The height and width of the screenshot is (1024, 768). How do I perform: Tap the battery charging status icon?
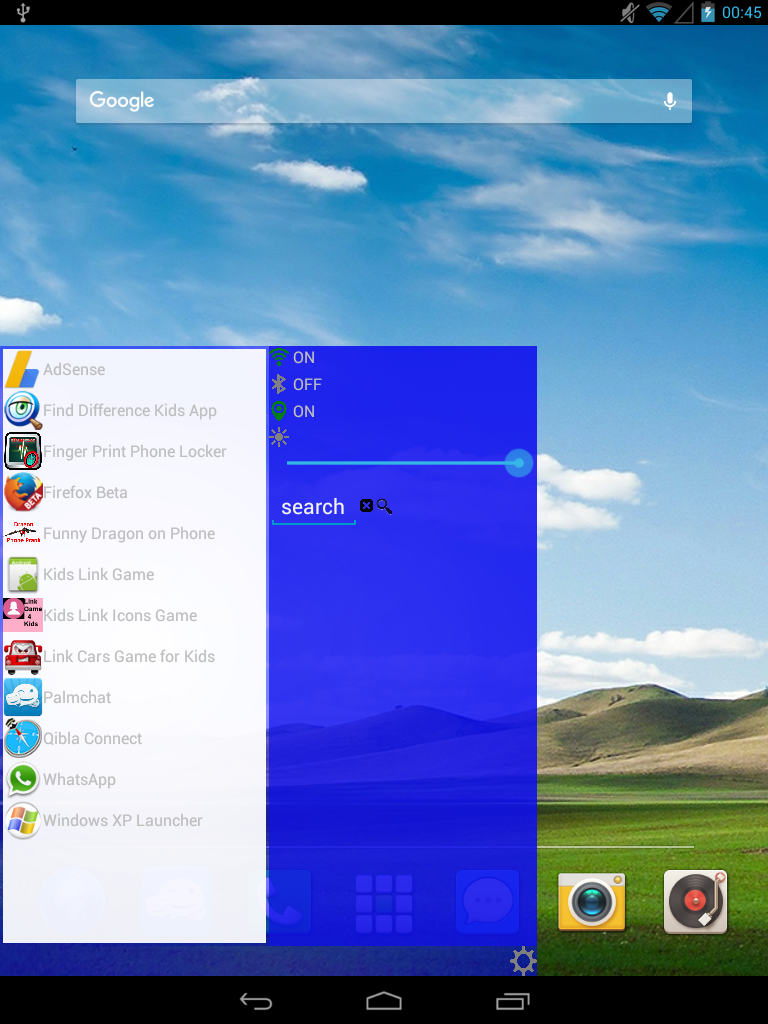(708, 12)
